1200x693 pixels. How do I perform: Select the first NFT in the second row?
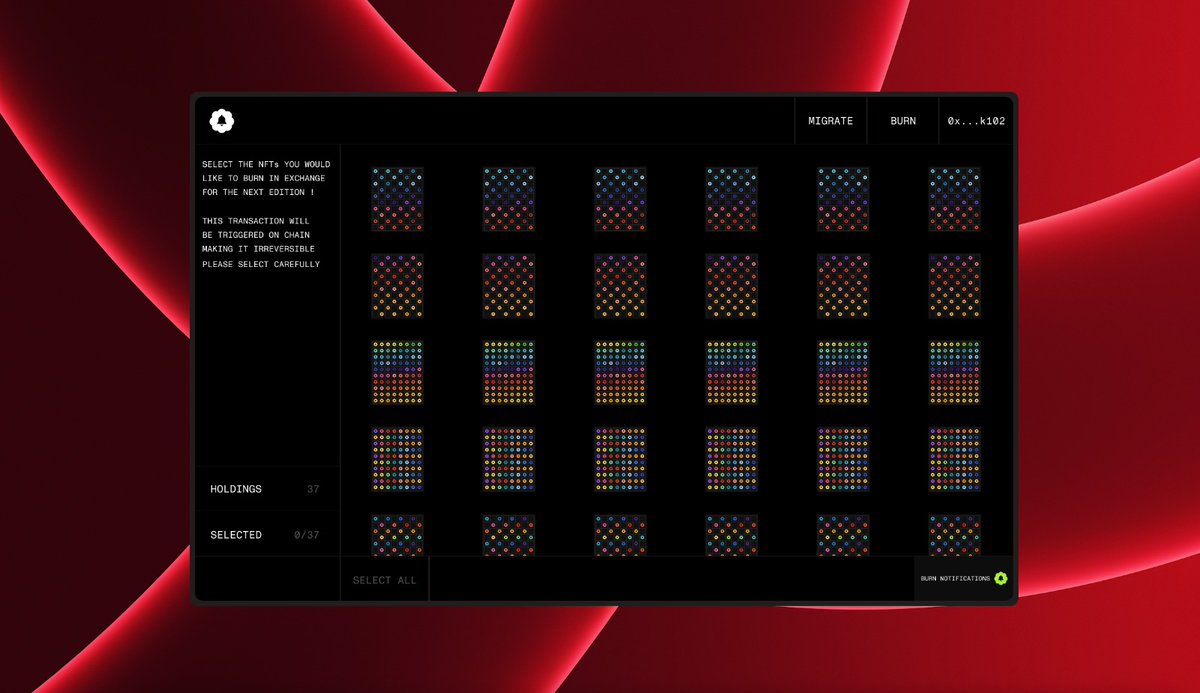click(x=397, y=286)
